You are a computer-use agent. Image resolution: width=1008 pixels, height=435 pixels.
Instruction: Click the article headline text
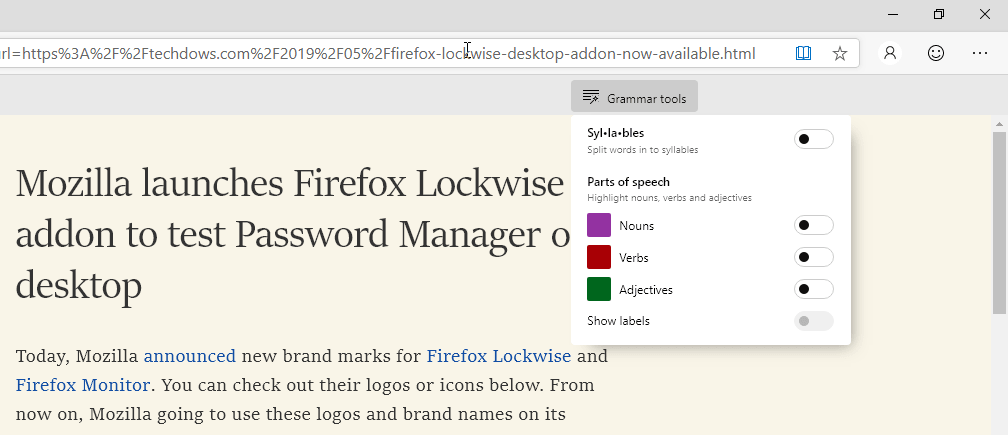pyautogui.click(x=292, y=235)
